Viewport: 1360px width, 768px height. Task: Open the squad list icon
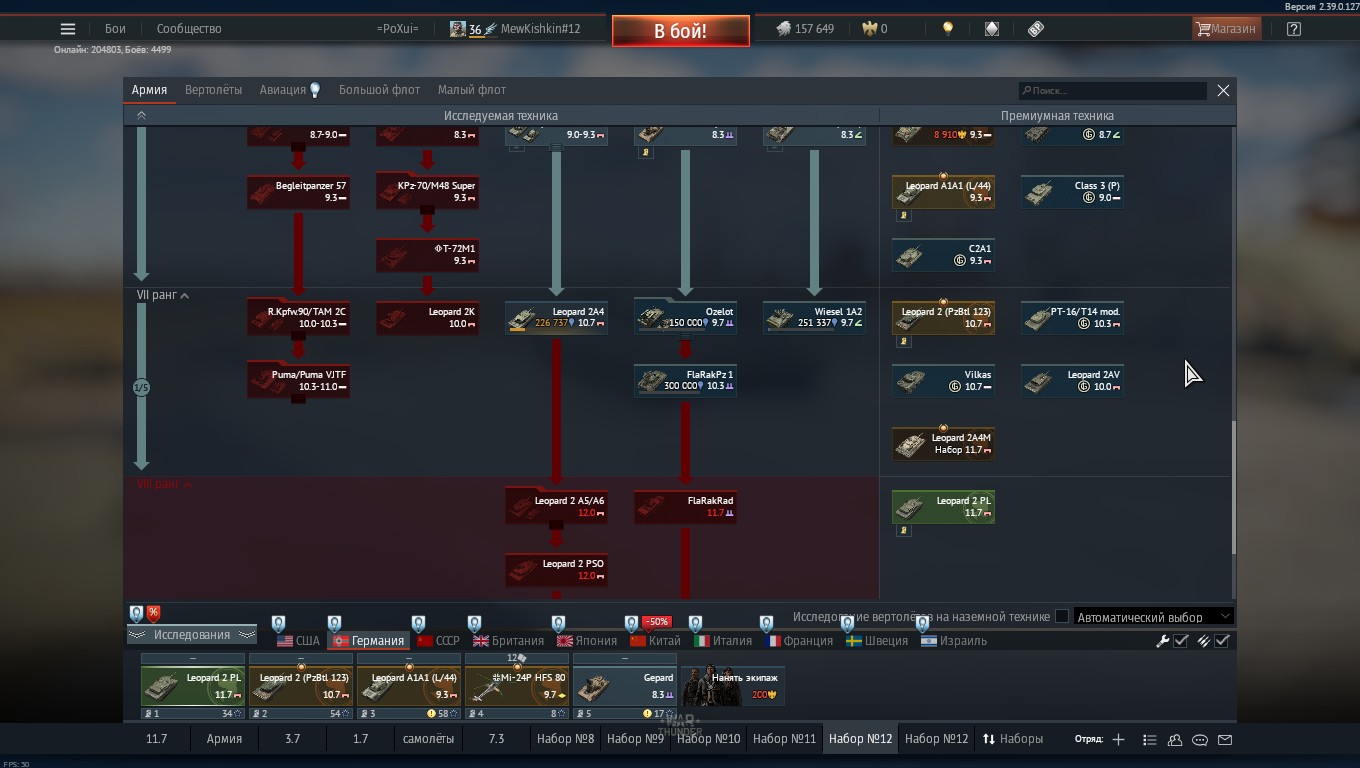1149,739
